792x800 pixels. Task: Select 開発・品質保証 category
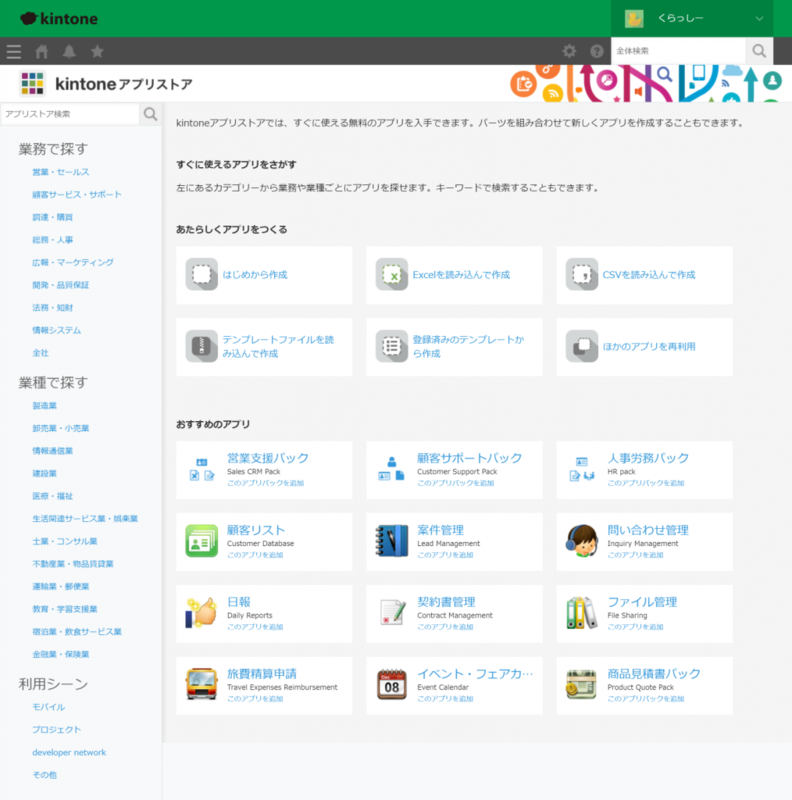point(61,285)
